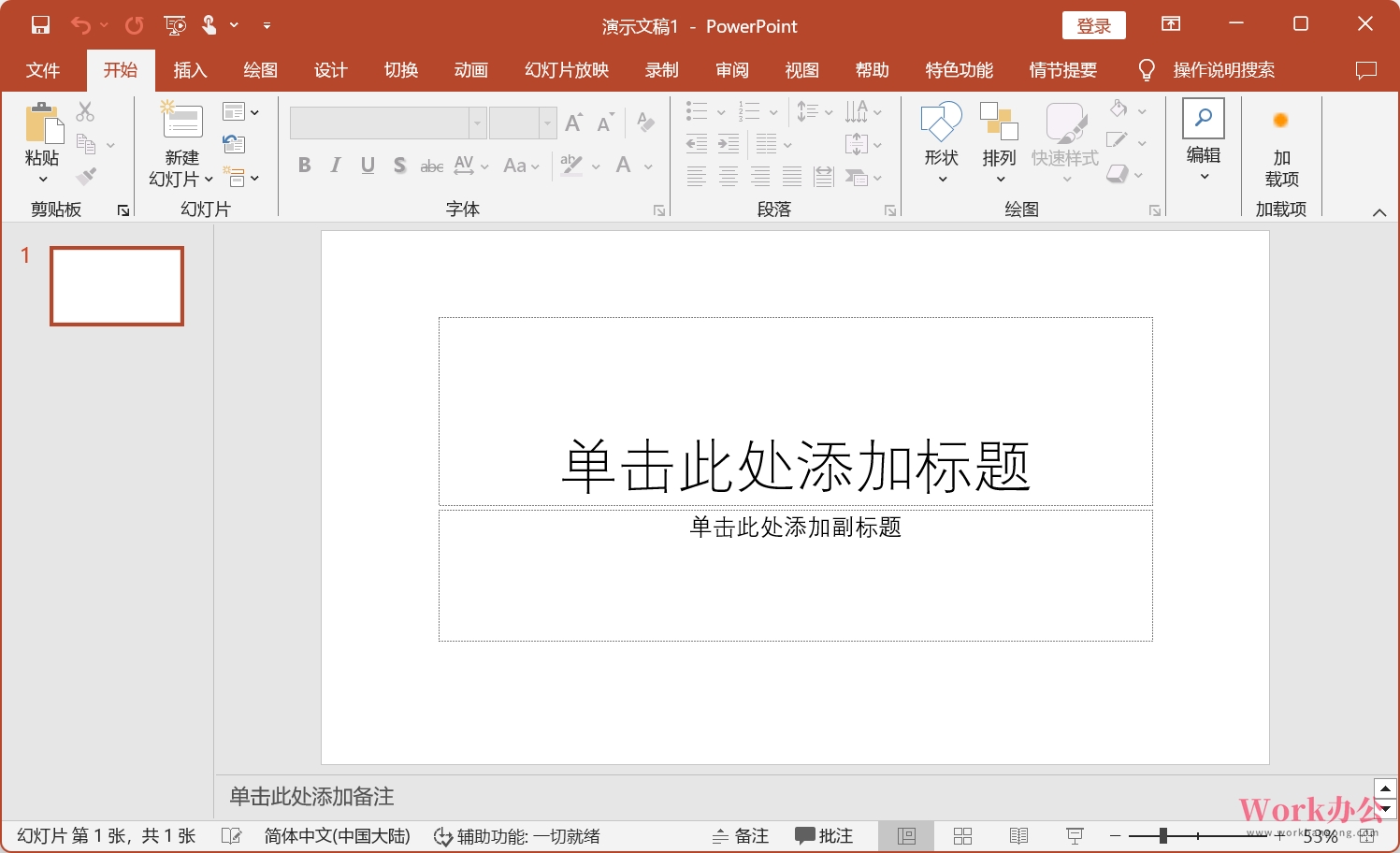Switch to 视图 View tab
The height and width of the screenshot is (853, 1400).
(801, 70)
